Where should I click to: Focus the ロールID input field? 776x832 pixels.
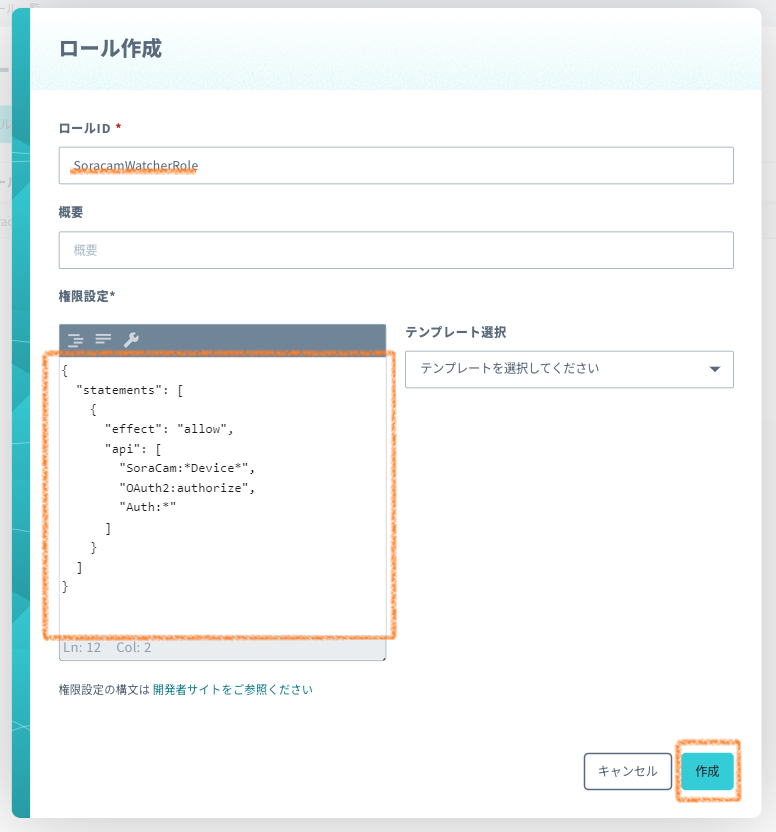click(x=396, y=166)
